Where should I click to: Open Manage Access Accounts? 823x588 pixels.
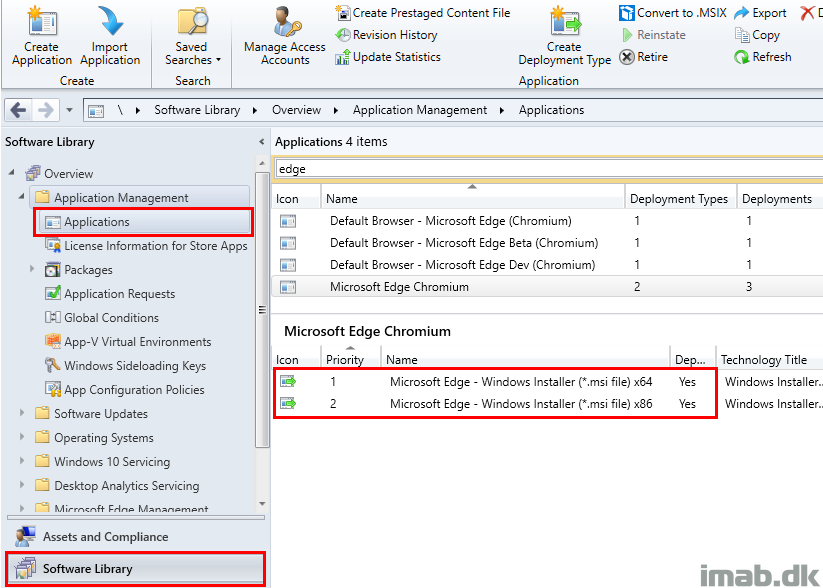[284, 36]
